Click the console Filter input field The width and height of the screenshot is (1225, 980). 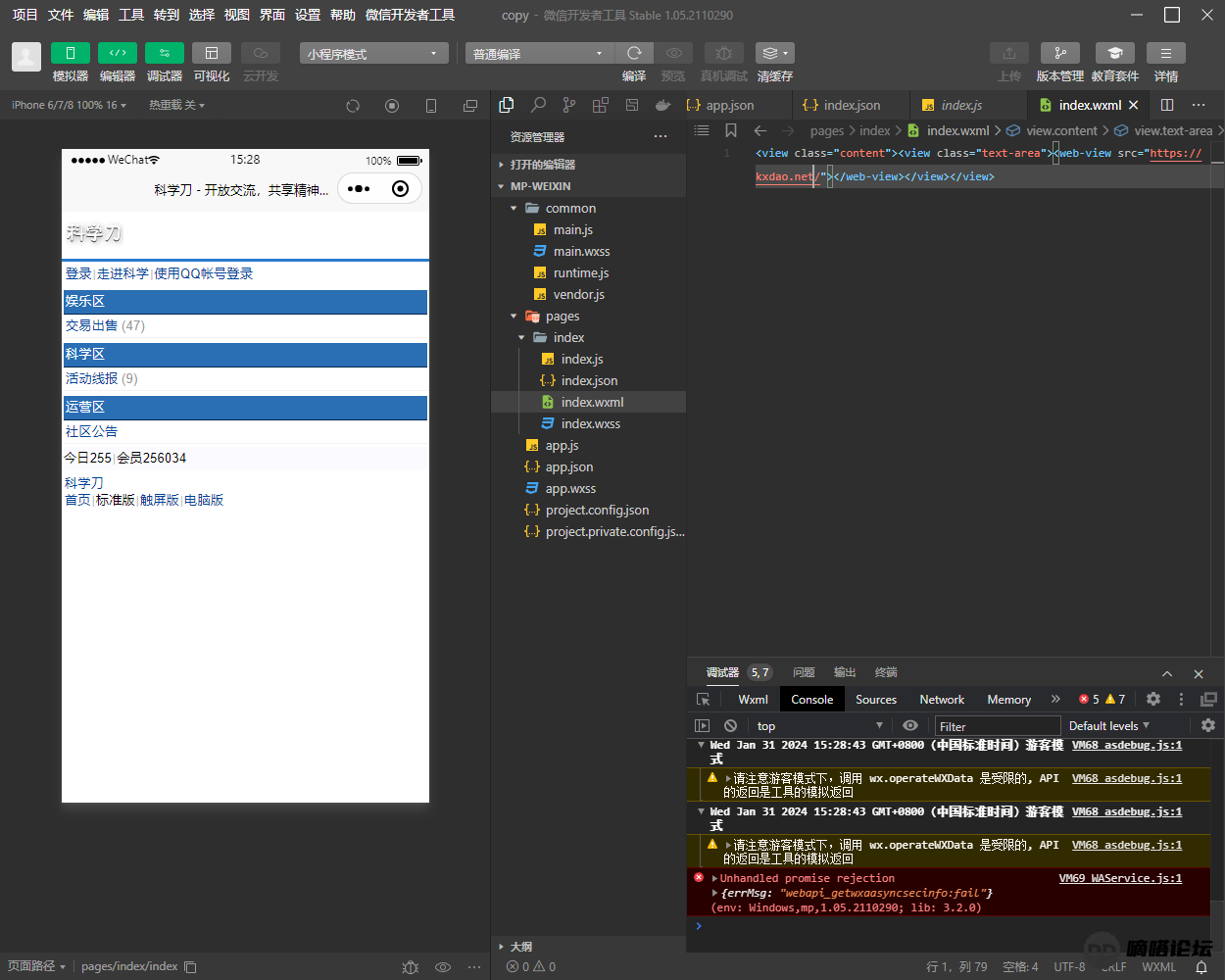[997, 726]
